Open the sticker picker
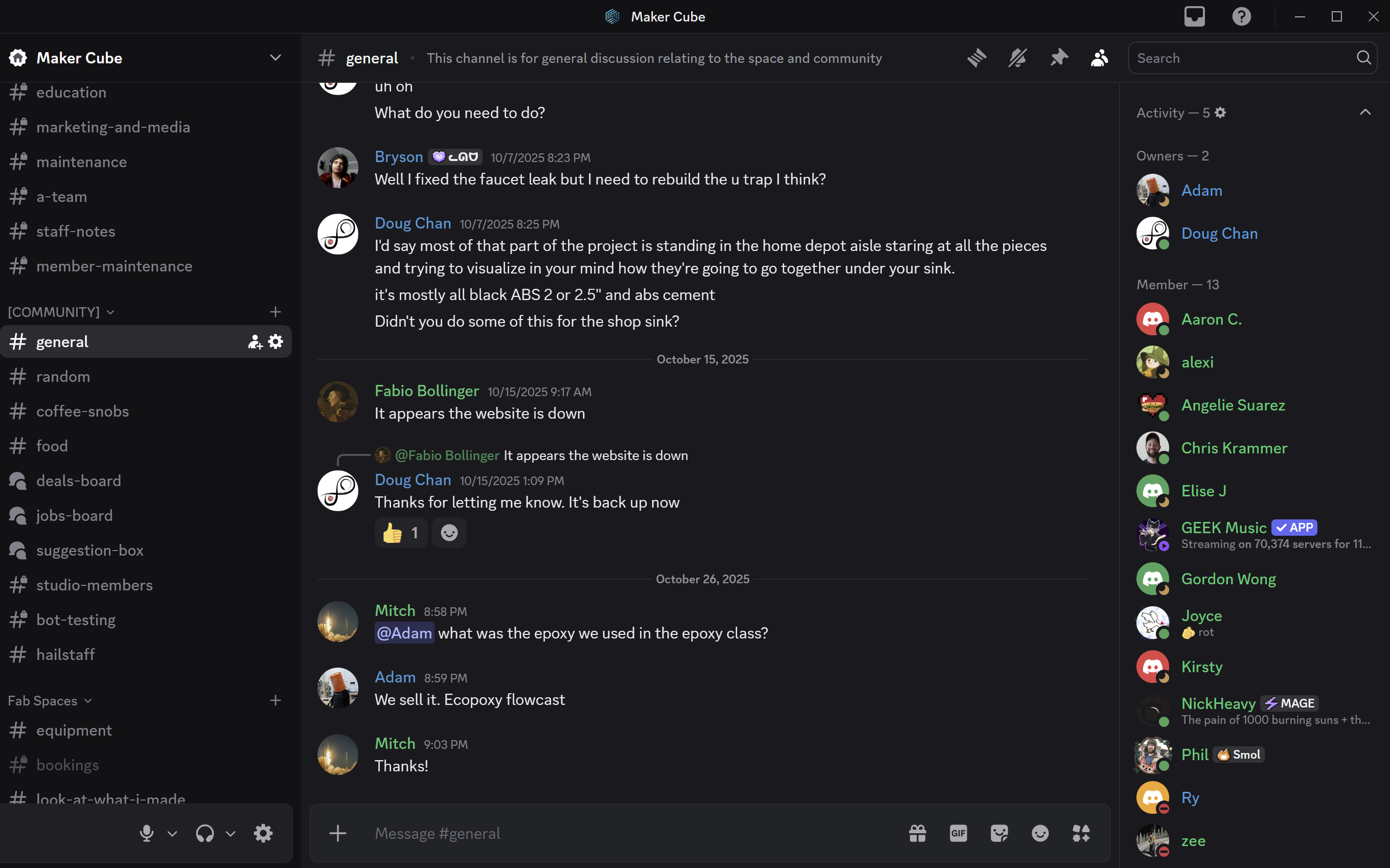This screenshot has height=868, width=1390. pyautogui.click(x=999, y=833)
